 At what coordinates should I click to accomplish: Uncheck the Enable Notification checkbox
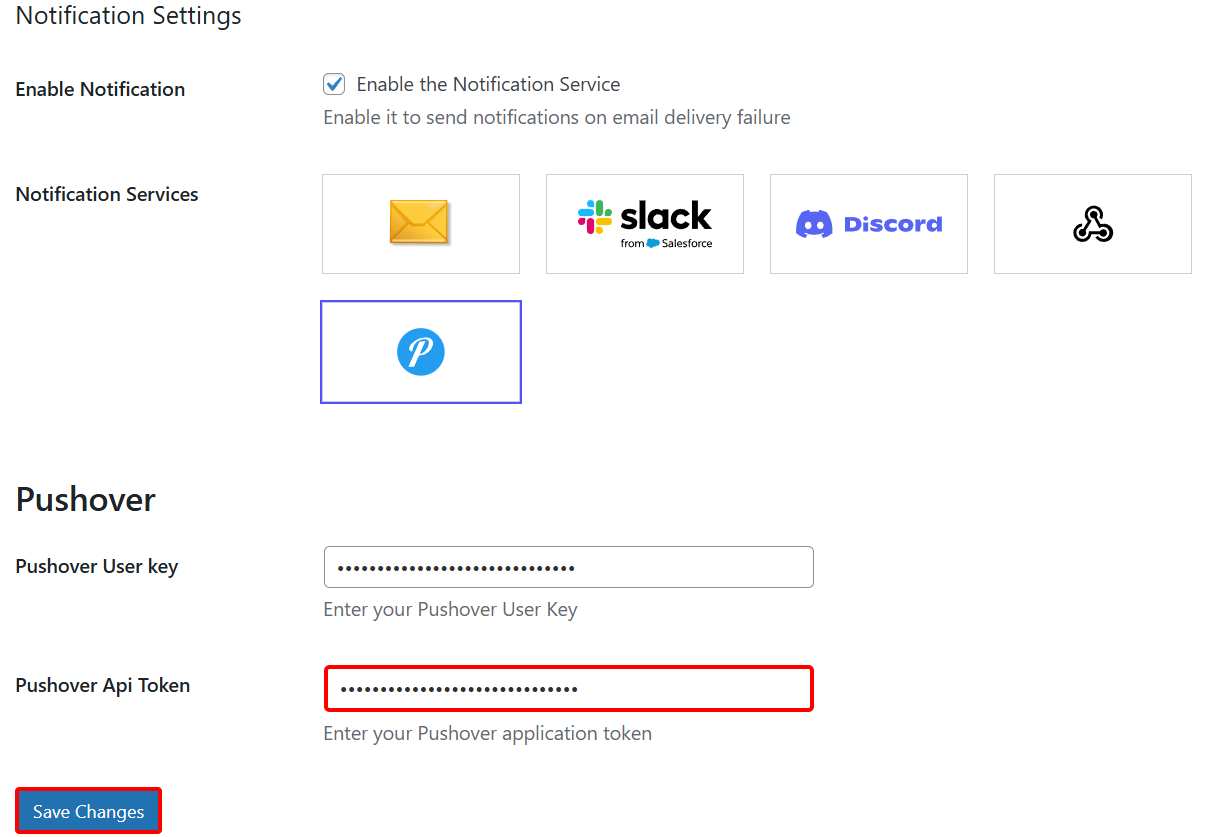(x=334, y=85)
